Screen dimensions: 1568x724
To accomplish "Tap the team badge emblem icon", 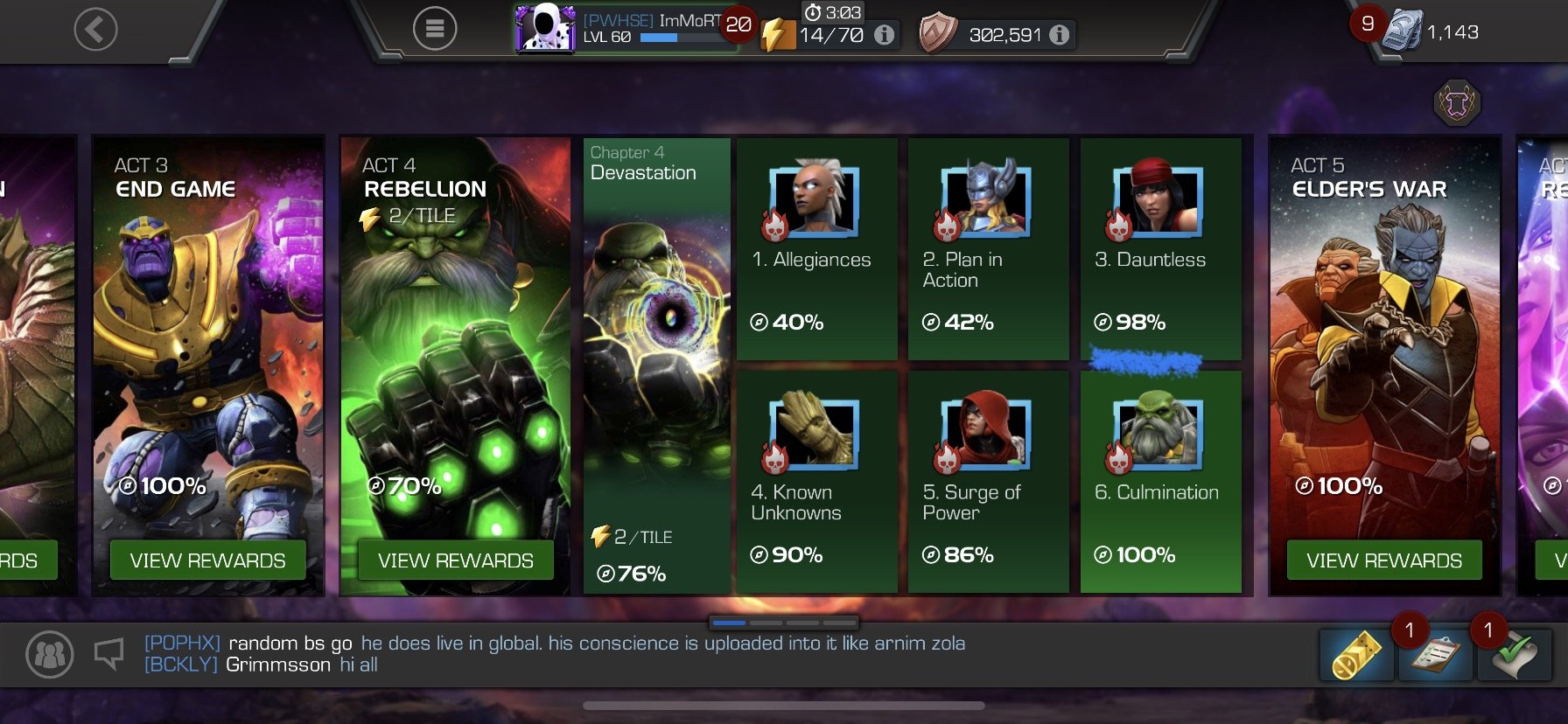I will pos(1457,103).
